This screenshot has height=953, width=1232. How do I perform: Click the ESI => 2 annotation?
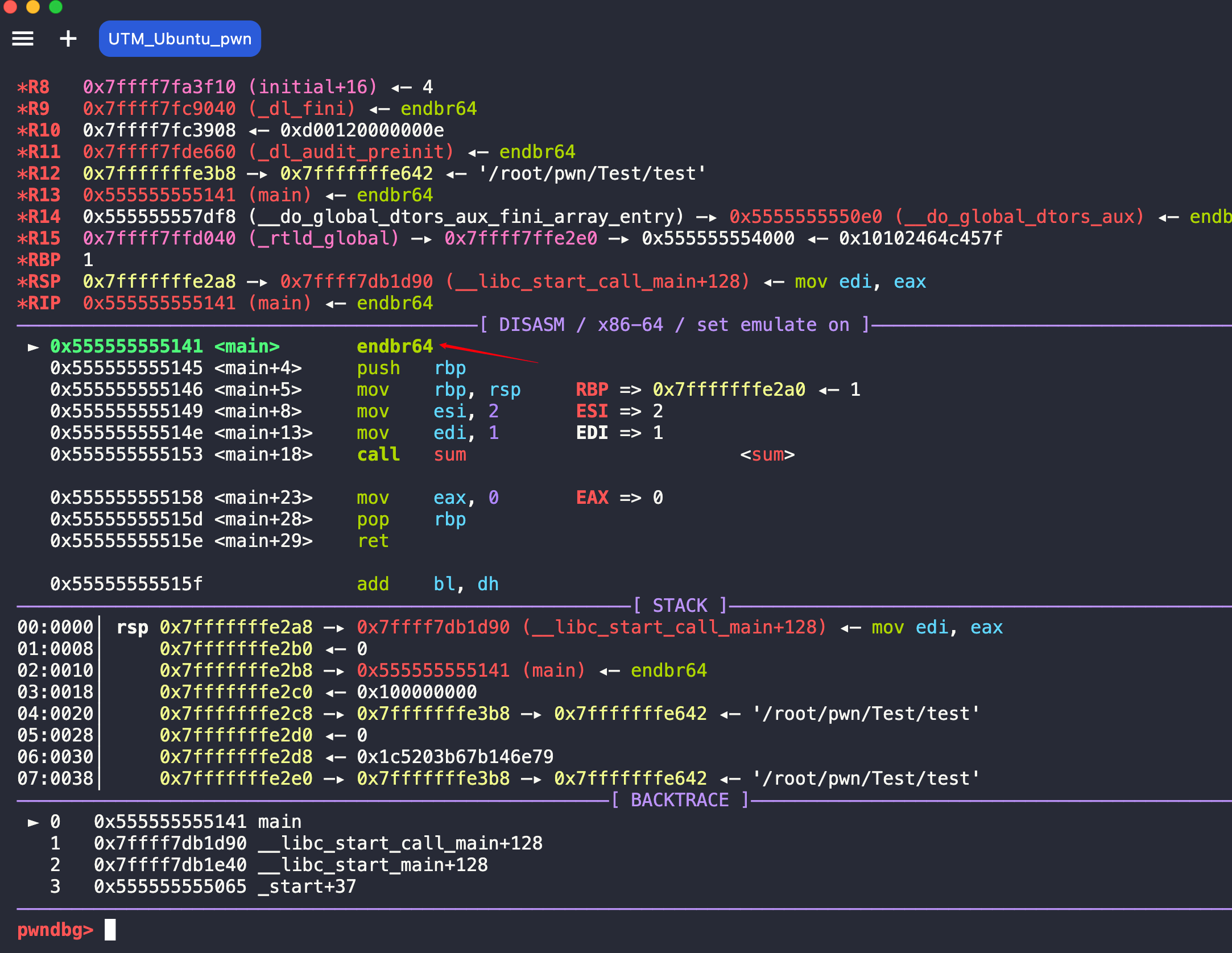(x=620, y=411)
